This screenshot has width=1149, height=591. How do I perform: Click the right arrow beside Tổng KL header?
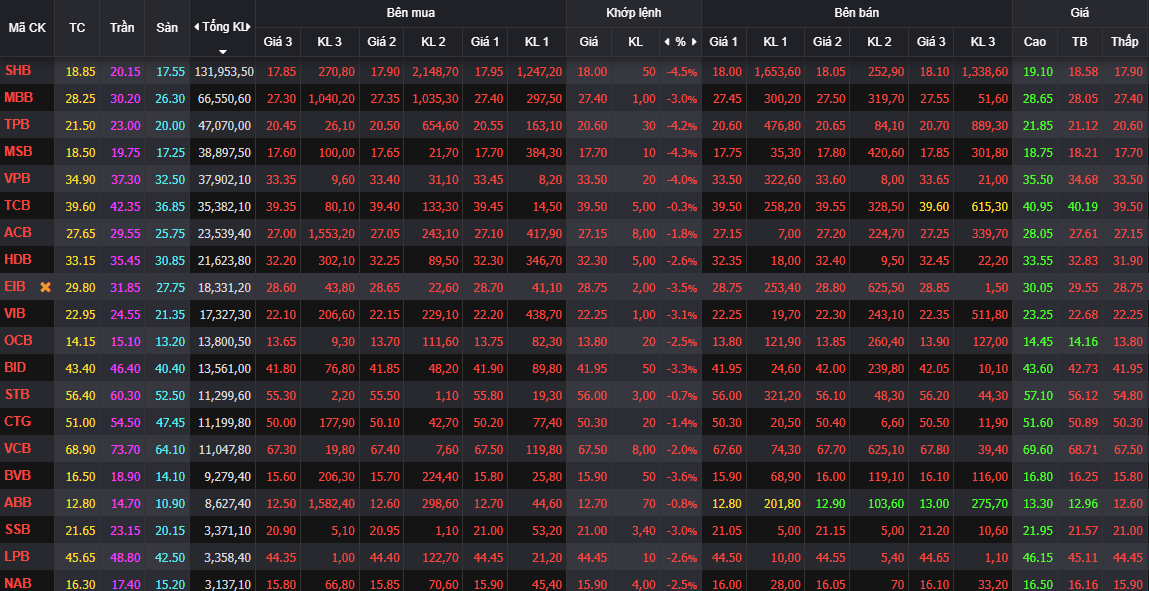tap(249, 27)
